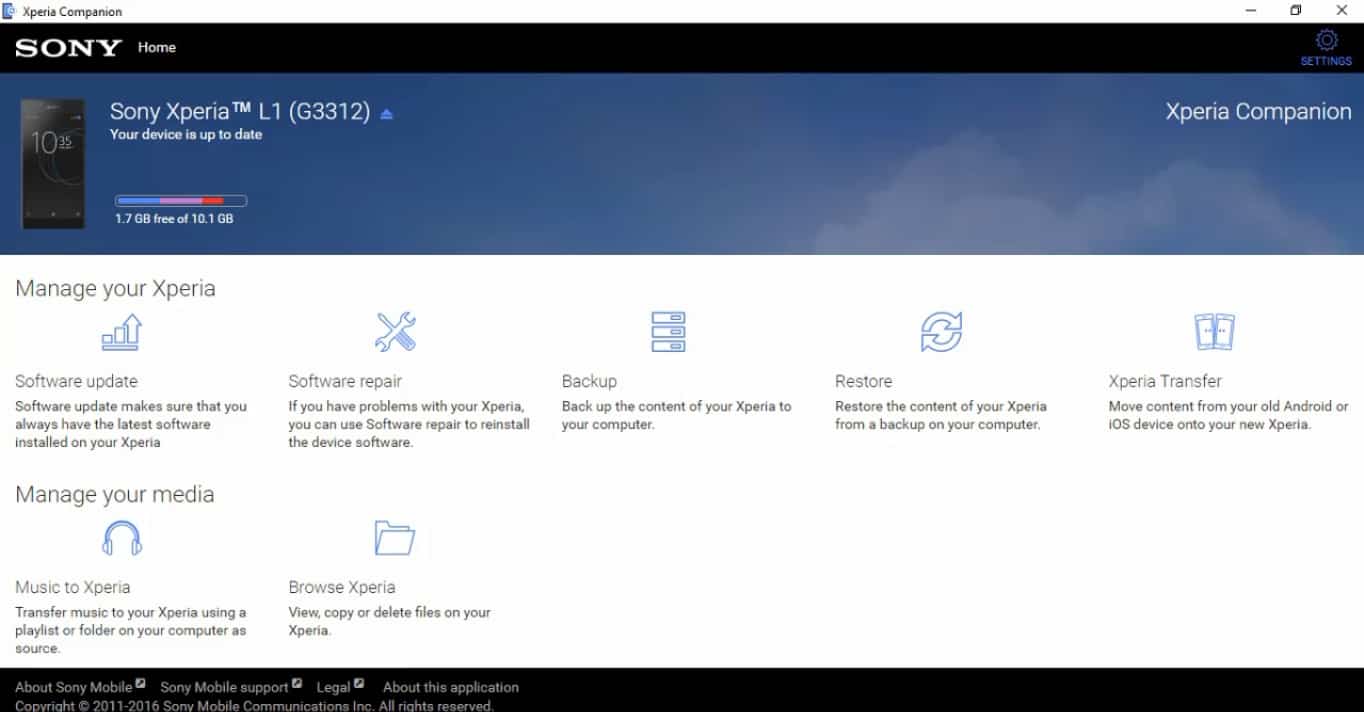Start Restore using the circular arrows icon
1364x712 pixels.
(x=941, y=332)
